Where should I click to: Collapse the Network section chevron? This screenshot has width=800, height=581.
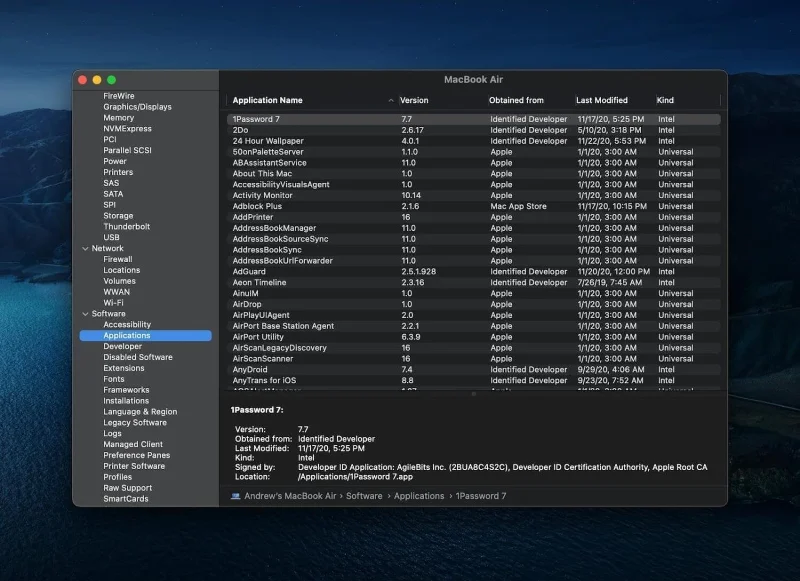pos(85,248)
